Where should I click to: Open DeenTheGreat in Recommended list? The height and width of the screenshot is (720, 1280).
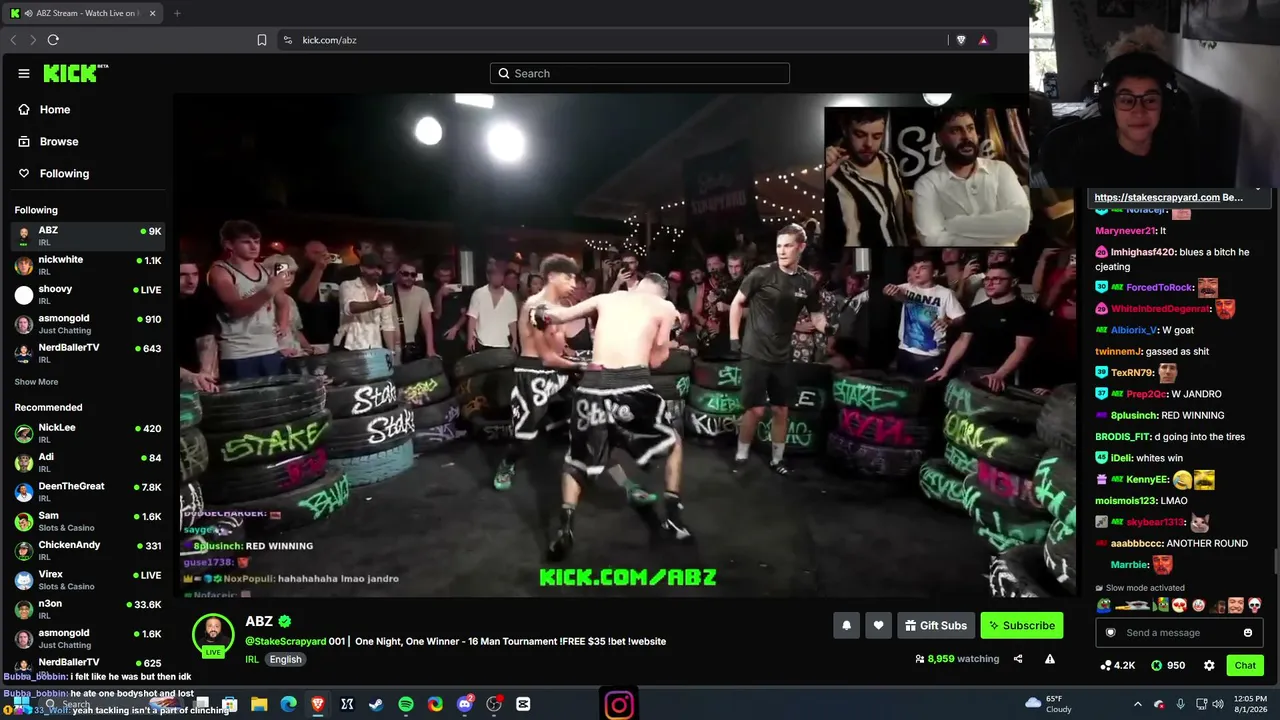[x=88, y=492]
